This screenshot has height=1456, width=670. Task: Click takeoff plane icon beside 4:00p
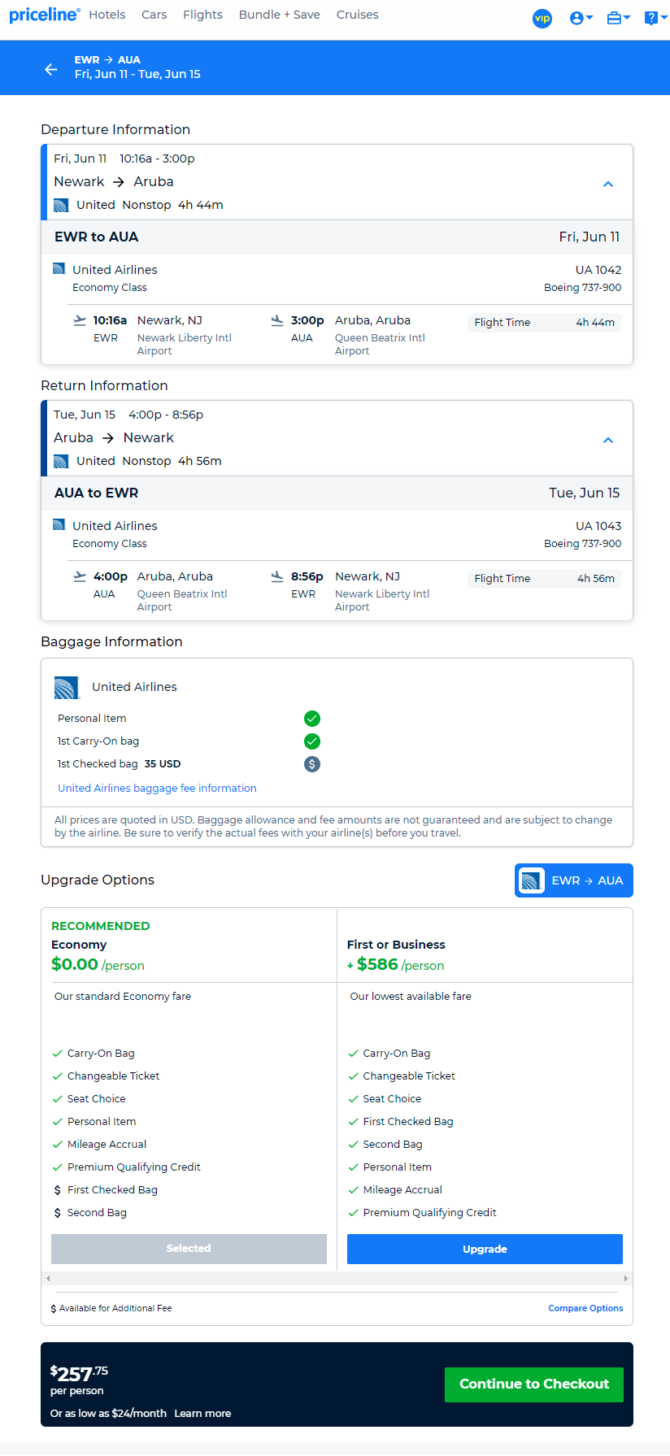80,577
